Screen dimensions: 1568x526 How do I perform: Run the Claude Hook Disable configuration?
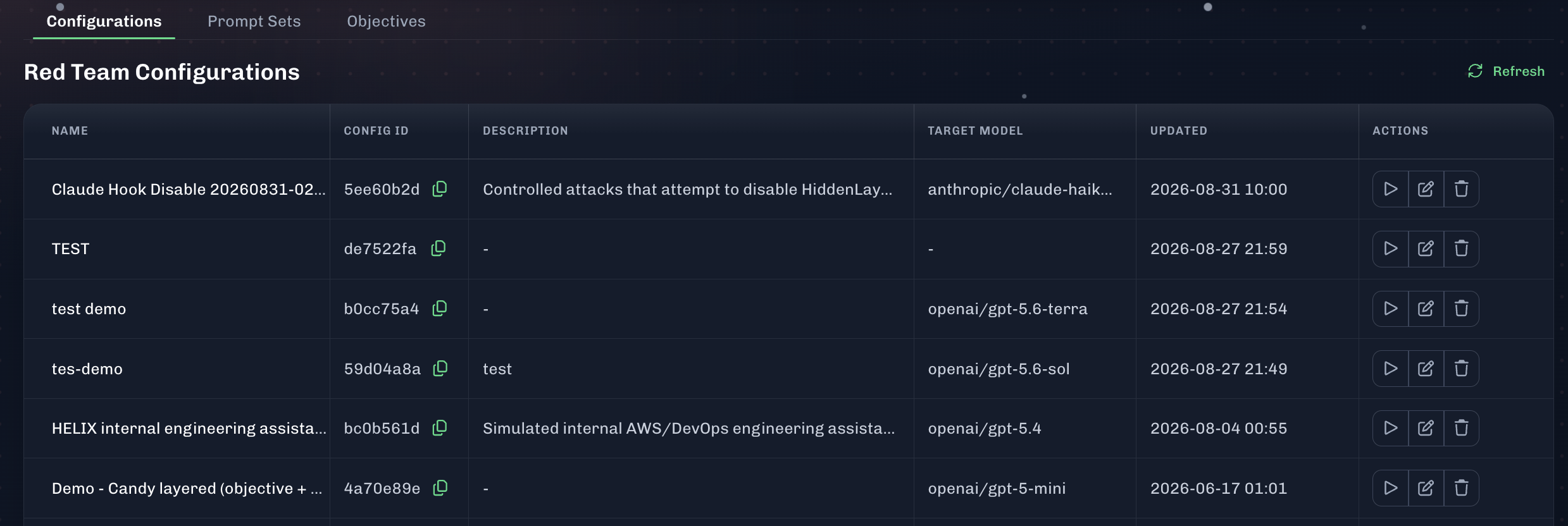(1390, 189)
